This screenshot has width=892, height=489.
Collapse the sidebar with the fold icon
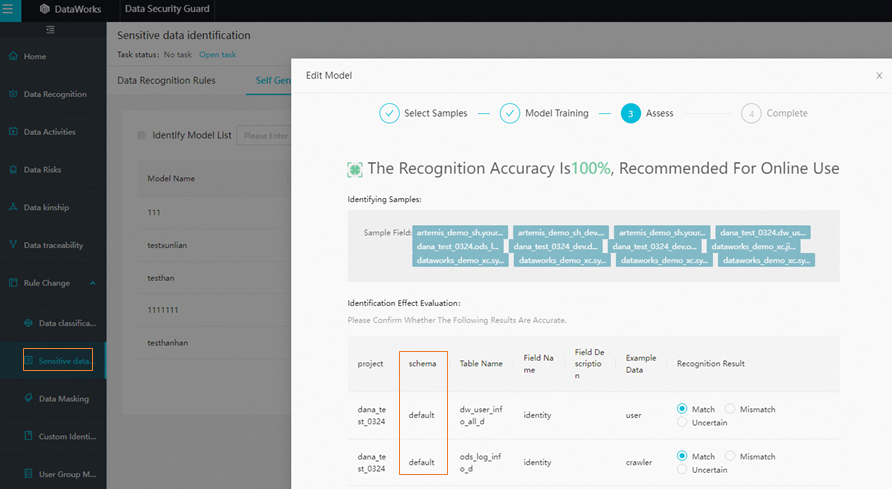click(x=50, y=30)
